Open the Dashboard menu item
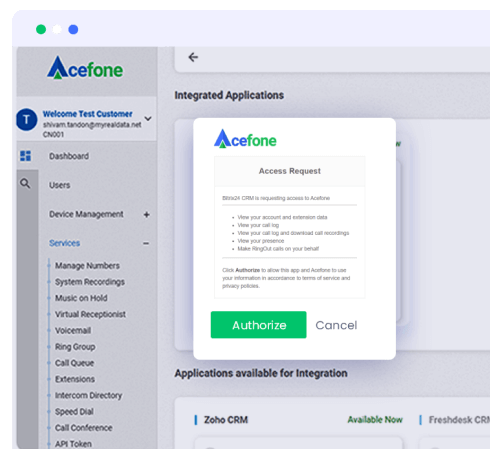The image size is (490, 449). [69, 156]
